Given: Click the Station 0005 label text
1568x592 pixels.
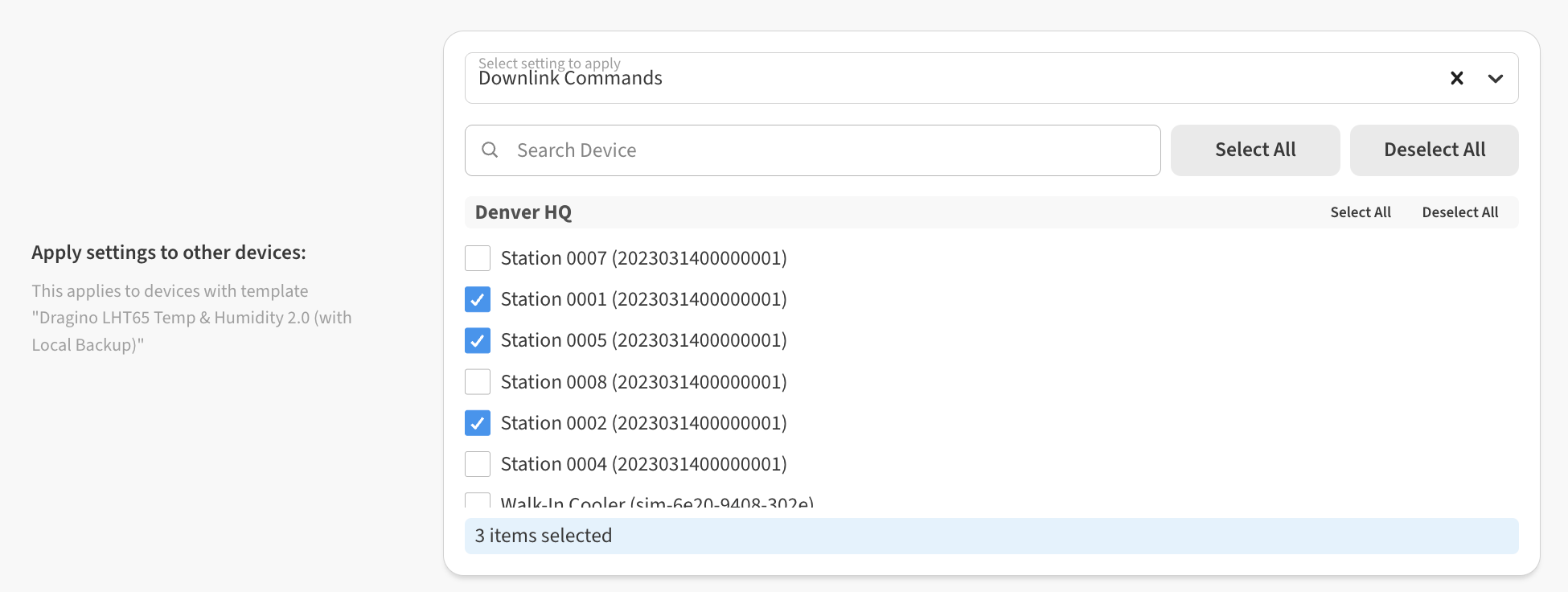Looking at the screenshot, I should coord(643,340).
